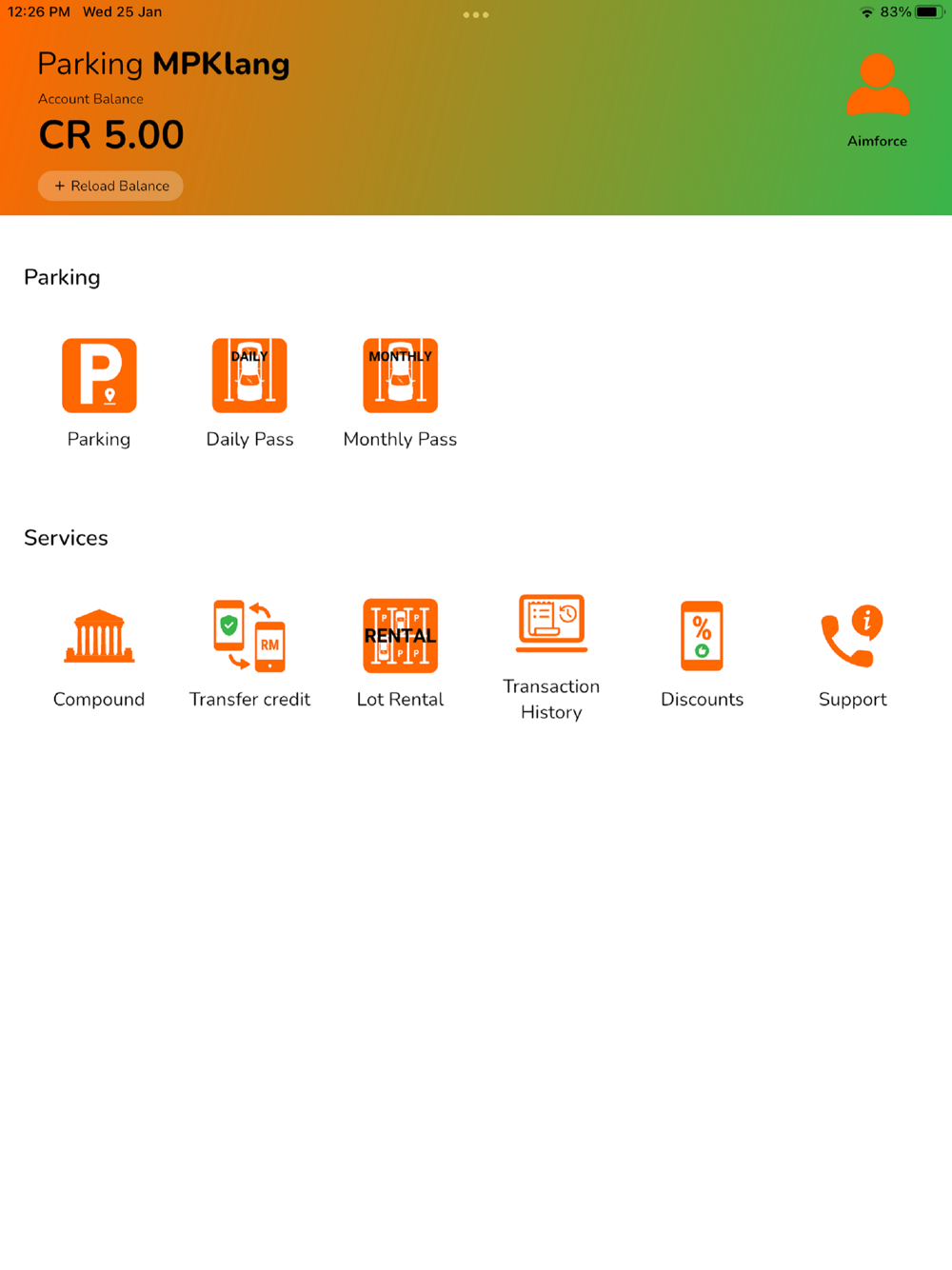The width and height of the screenshot is (952, 1270).
Task: Tap the Support phone icon
Action: 852,635
